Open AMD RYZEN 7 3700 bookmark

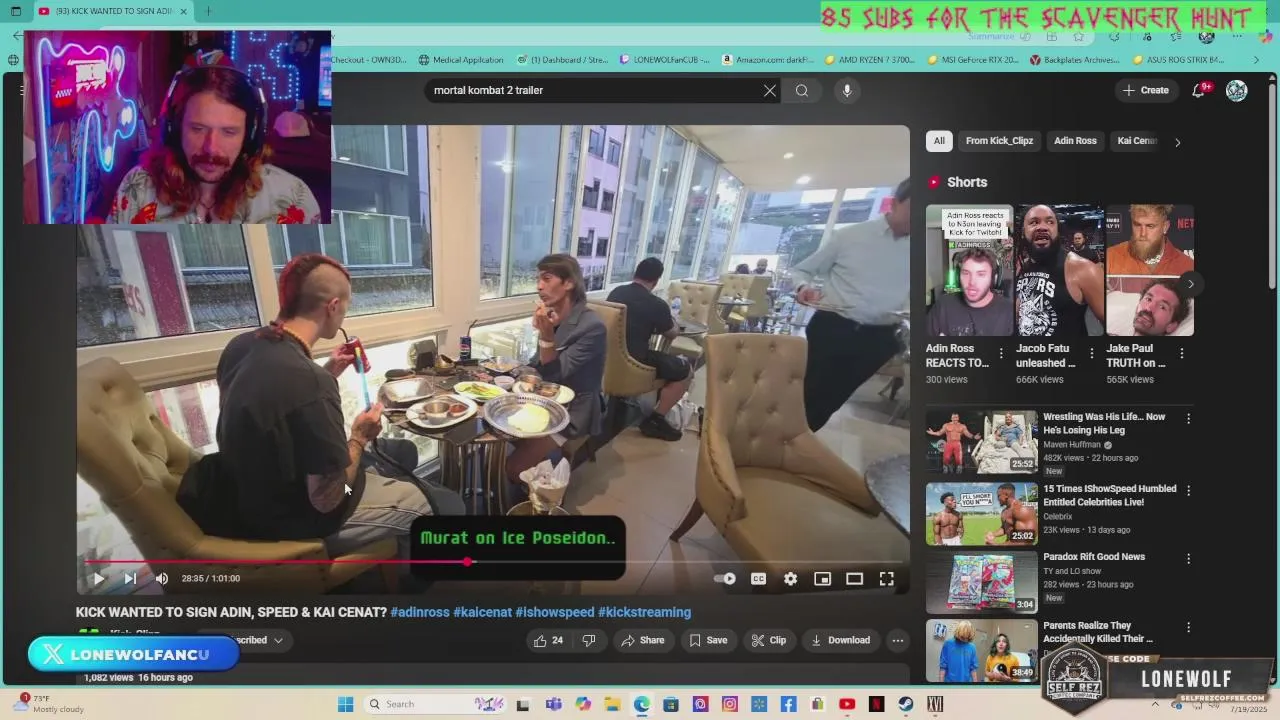(x=870, y=60)
